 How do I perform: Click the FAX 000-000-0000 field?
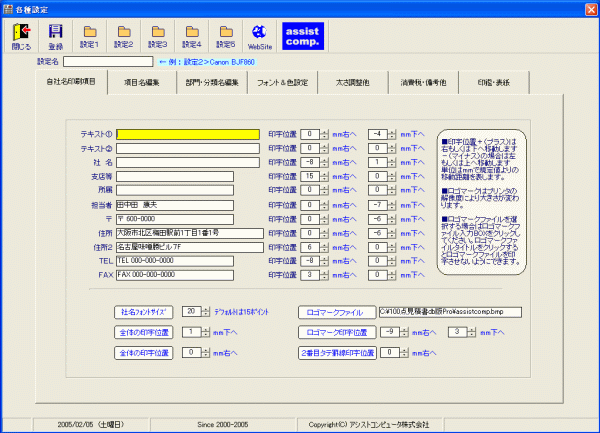[x=175, y=275]
